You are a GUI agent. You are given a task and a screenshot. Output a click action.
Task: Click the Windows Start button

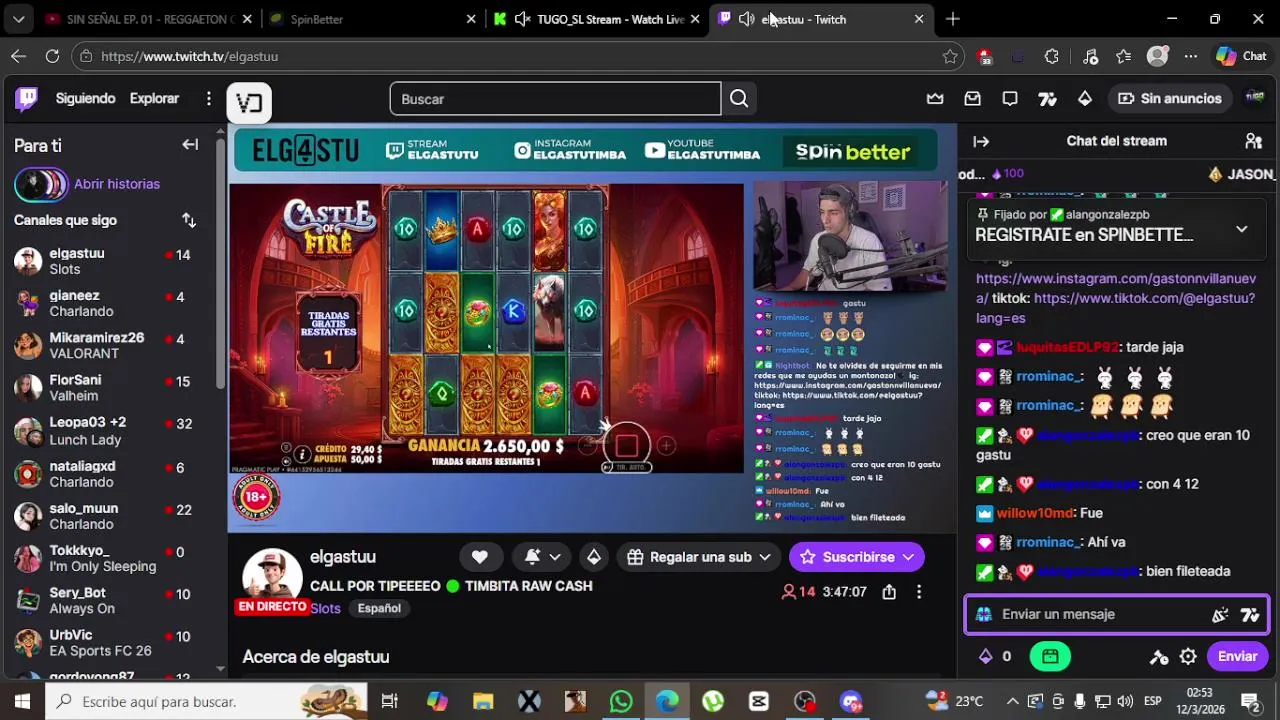click(22, 701)
